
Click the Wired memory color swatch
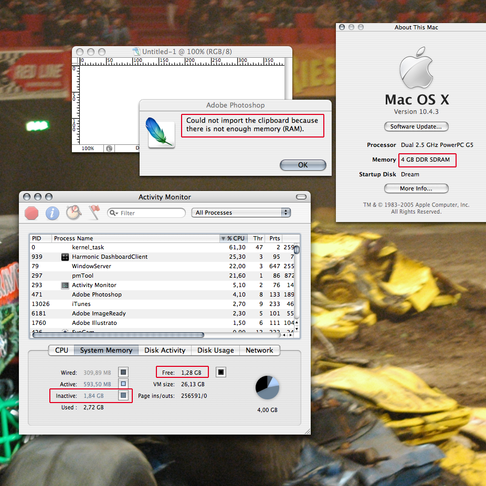(123, 372)
